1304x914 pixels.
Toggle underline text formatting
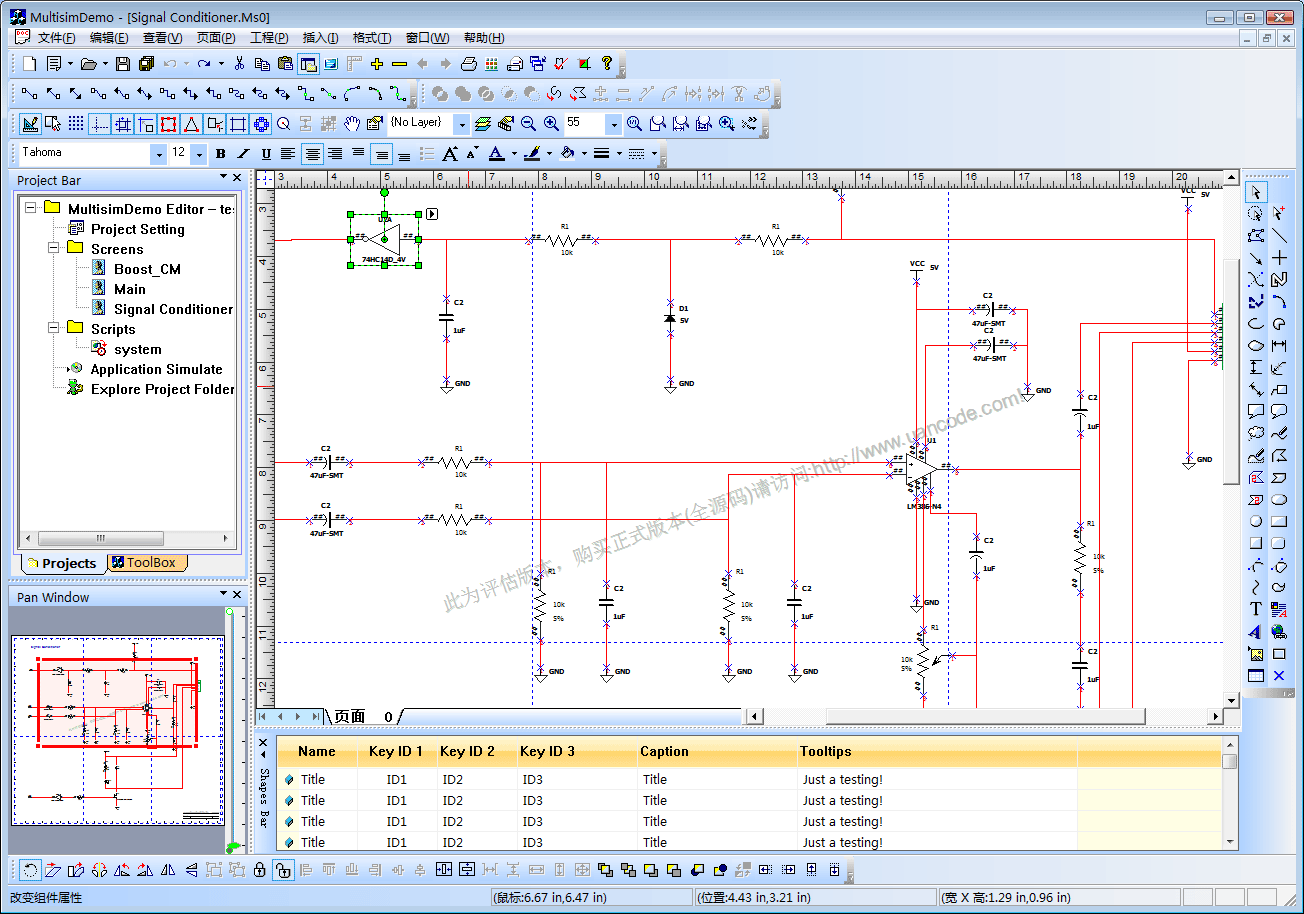[266, 154]
